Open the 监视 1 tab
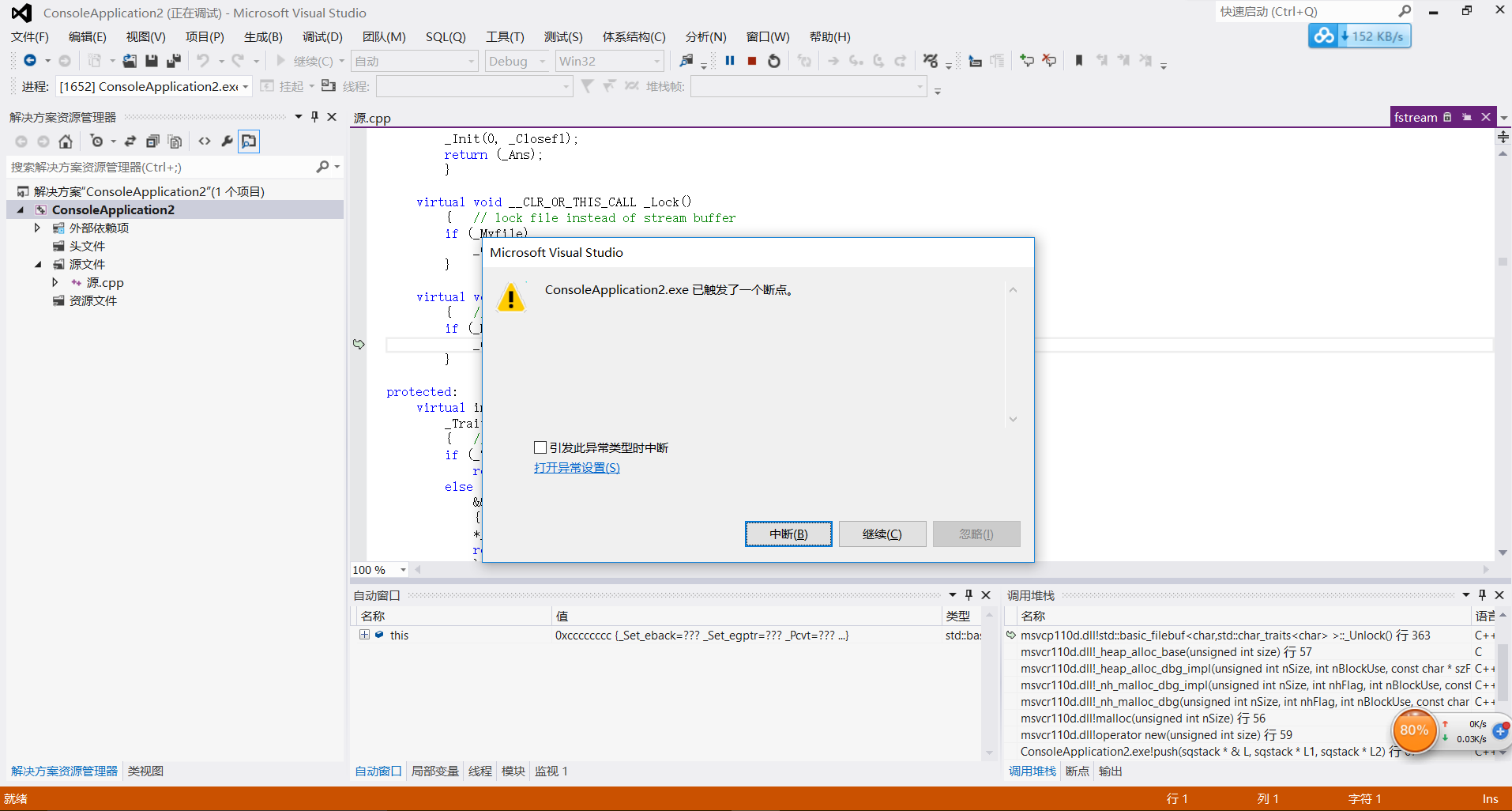Viewport: 1512px width, 811px height. (551, 771)
